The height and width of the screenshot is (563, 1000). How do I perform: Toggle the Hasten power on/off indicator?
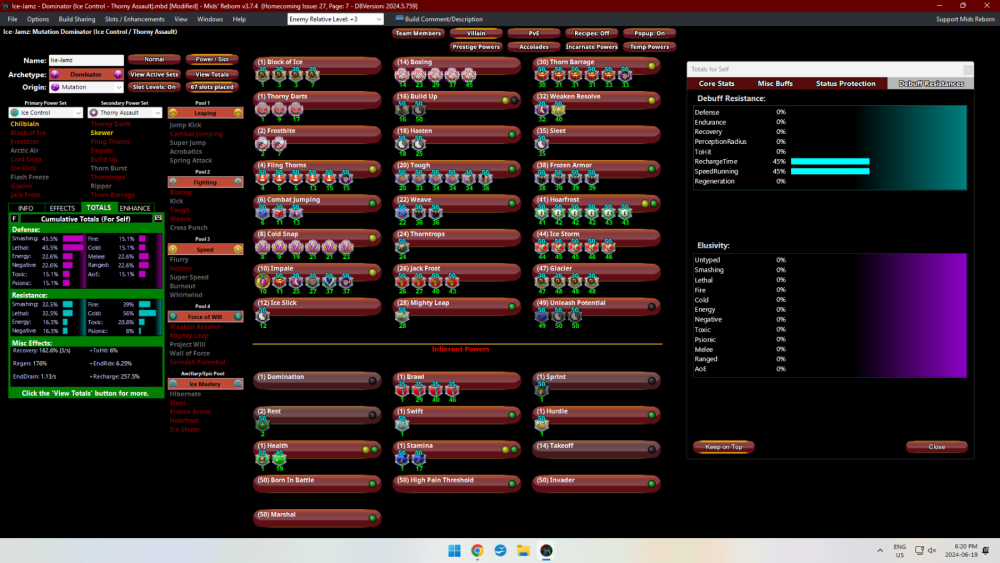(x=512, y=135)
